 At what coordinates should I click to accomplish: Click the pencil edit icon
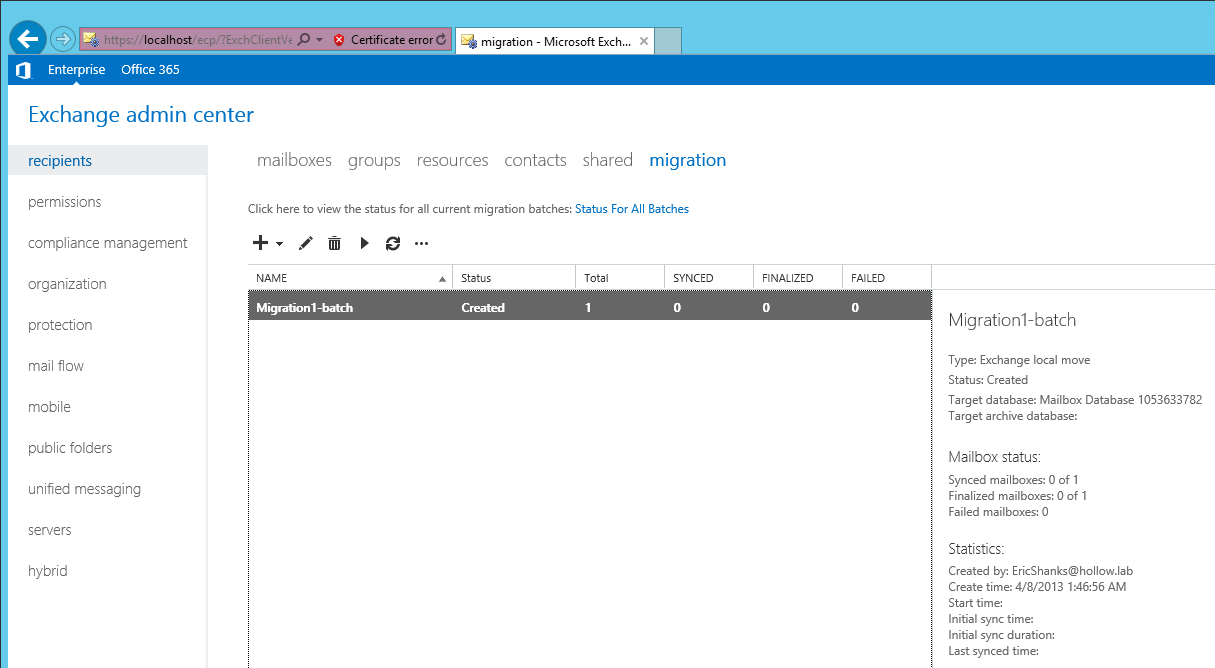coord(306,243)
